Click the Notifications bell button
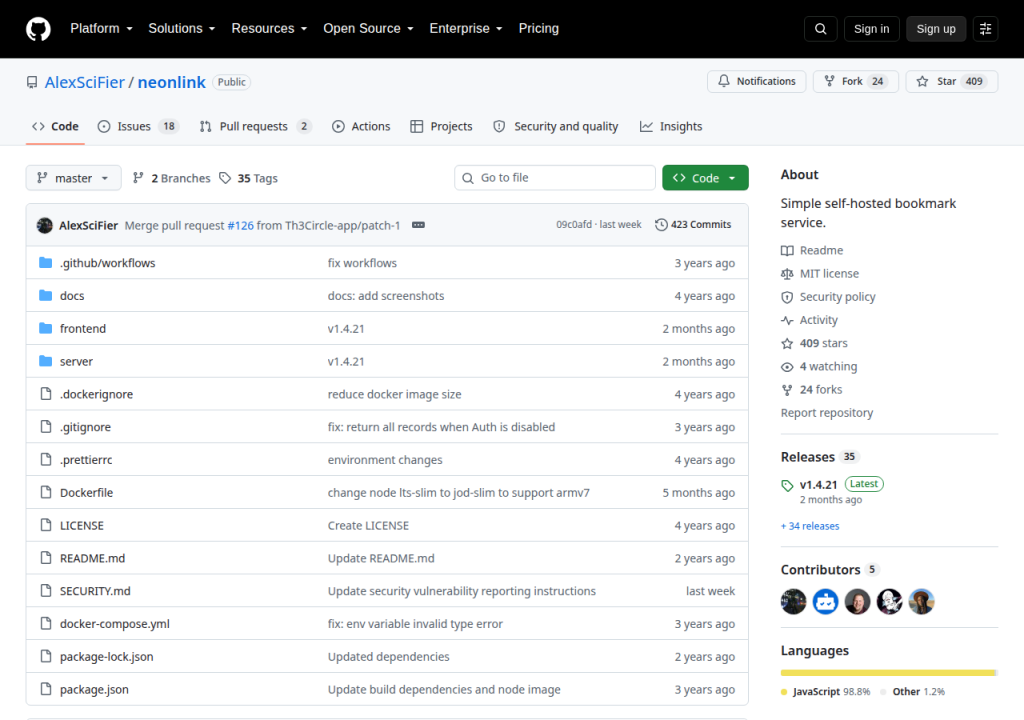This screenshot has height=720, width=1024. point(756,81)
